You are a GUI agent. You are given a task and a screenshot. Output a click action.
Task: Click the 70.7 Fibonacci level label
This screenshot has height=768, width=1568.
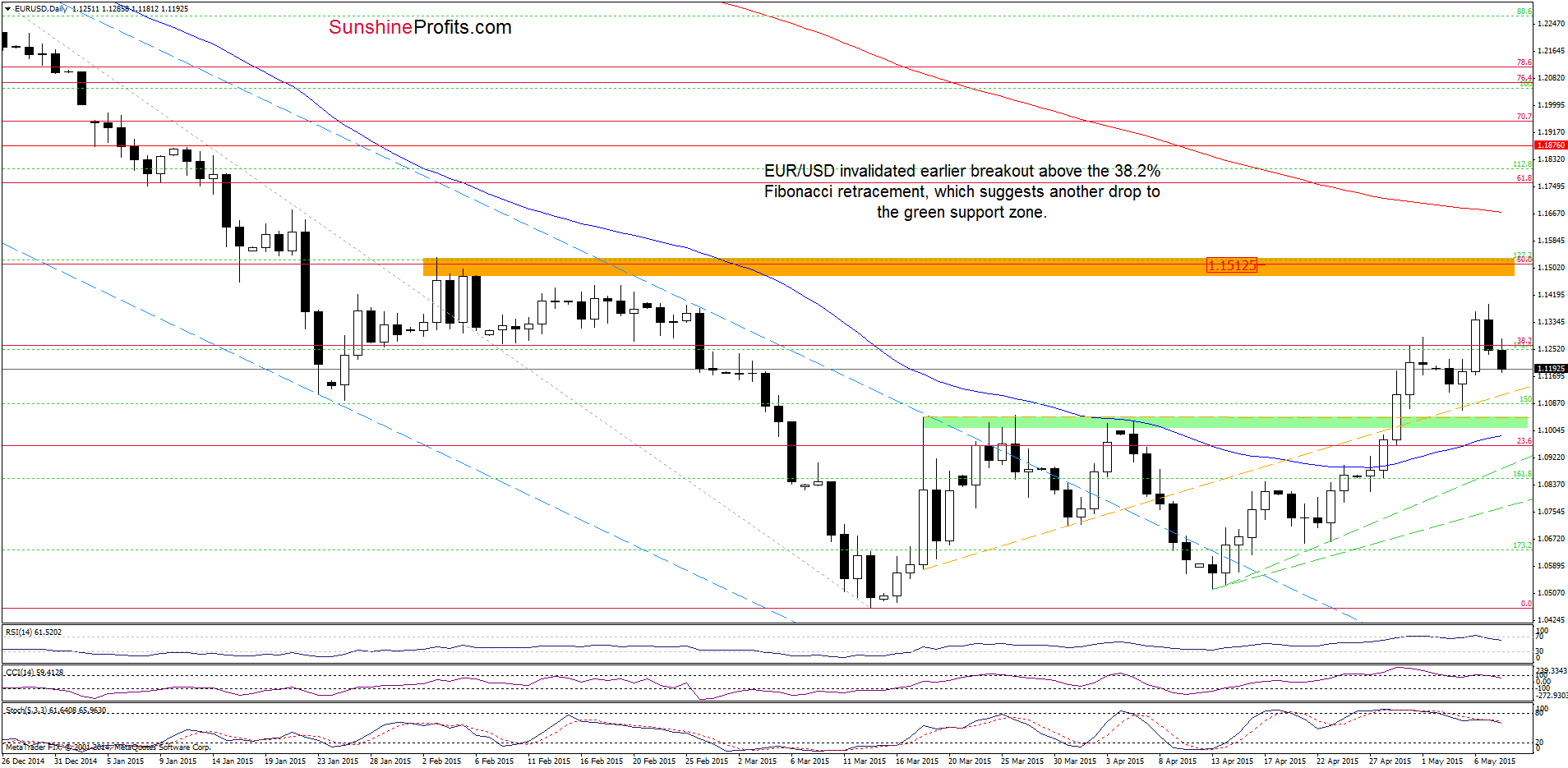click(x=1524, y=117)
